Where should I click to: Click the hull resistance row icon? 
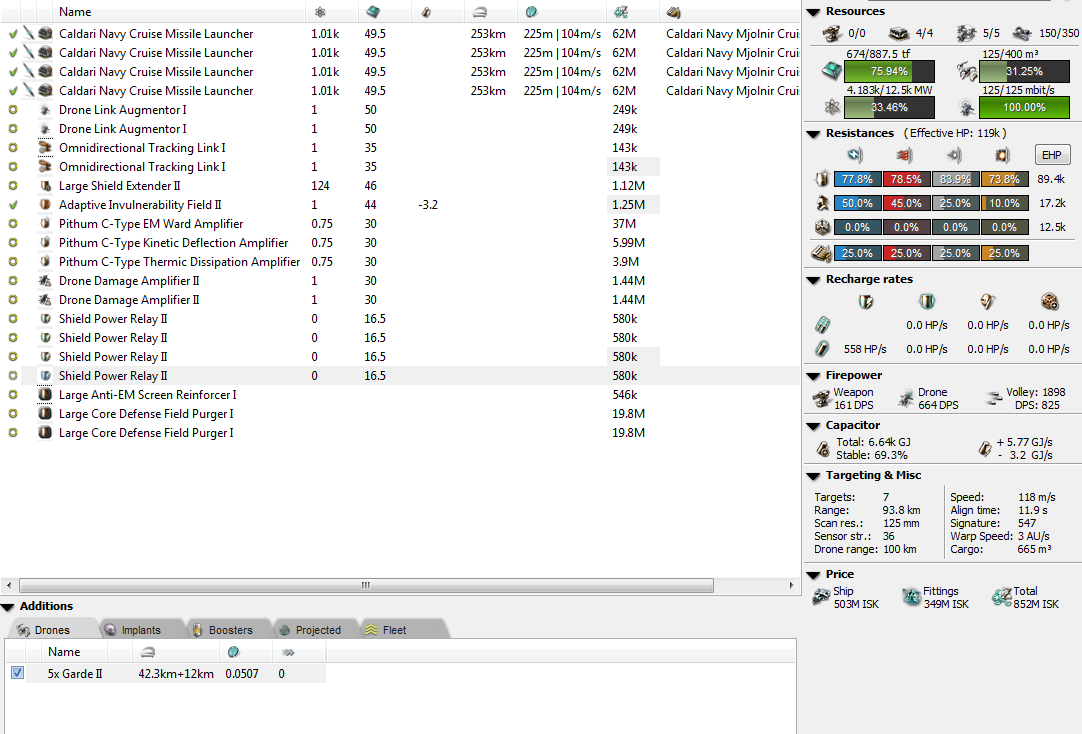822,227
